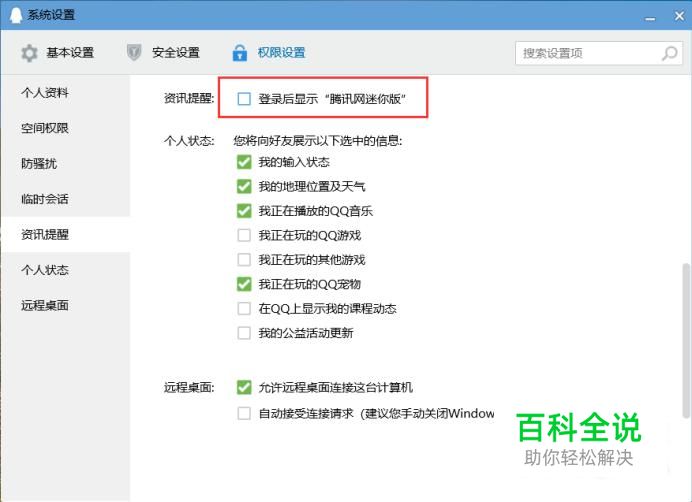
Task: Click the 您将向好友展示以下选中的信息 text
Action: 318,141
